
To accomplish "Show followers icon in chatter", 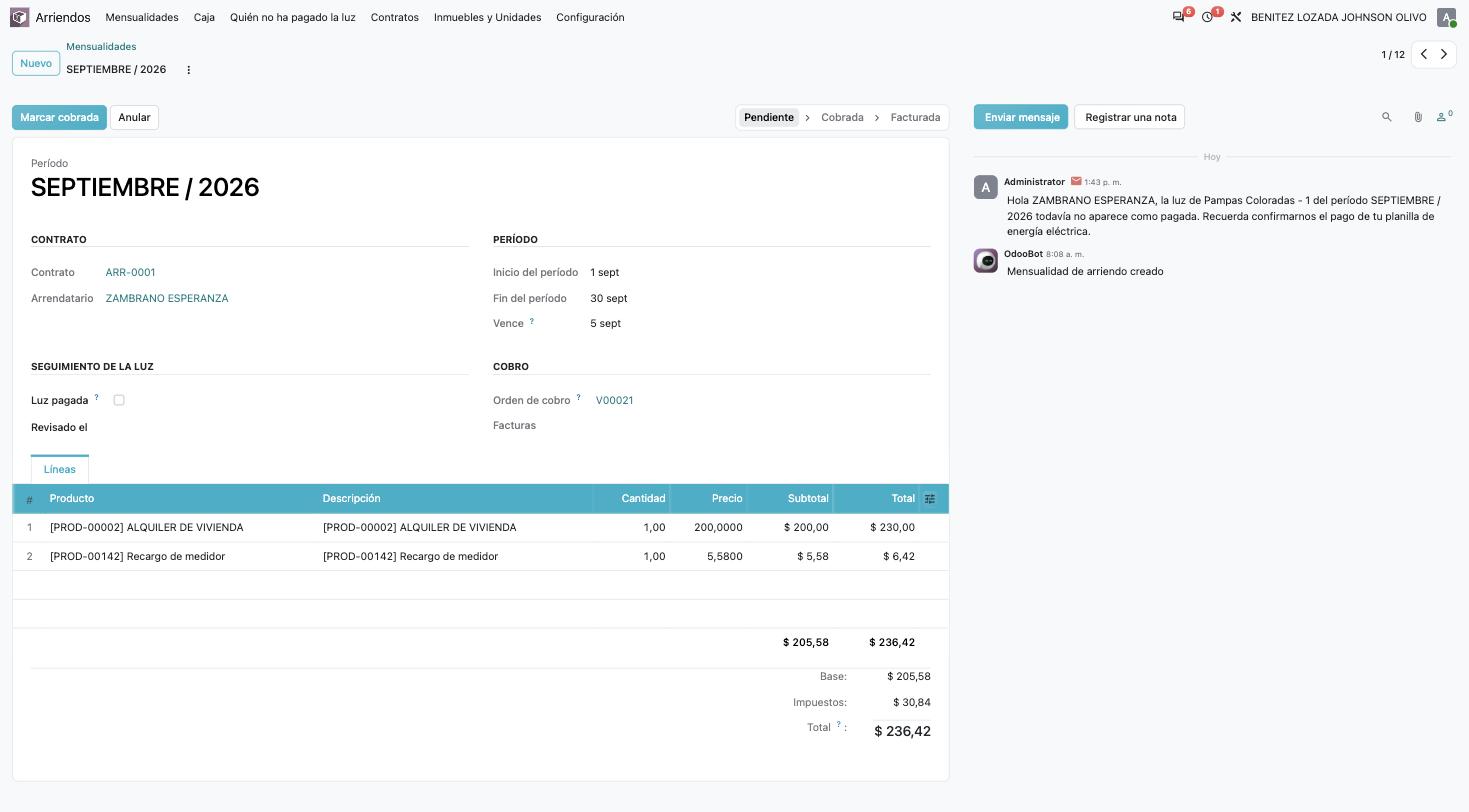I will click(x=1444, y=117).
